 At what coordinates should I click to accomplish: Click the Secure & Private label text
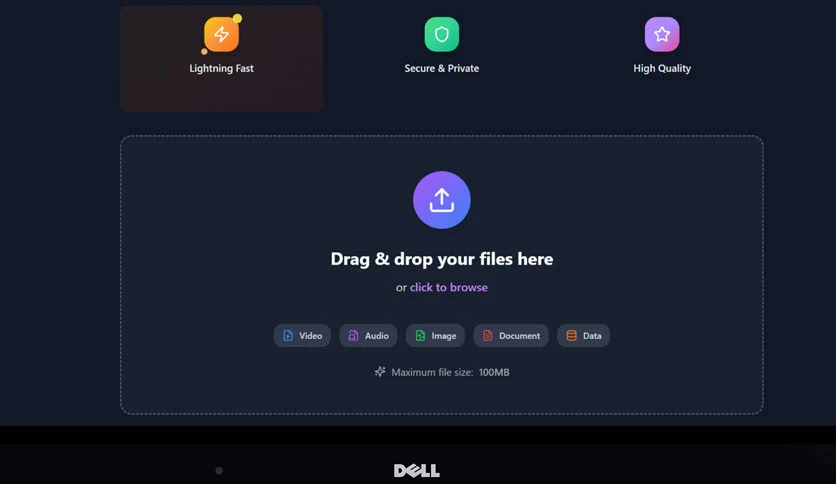point(441,69)
